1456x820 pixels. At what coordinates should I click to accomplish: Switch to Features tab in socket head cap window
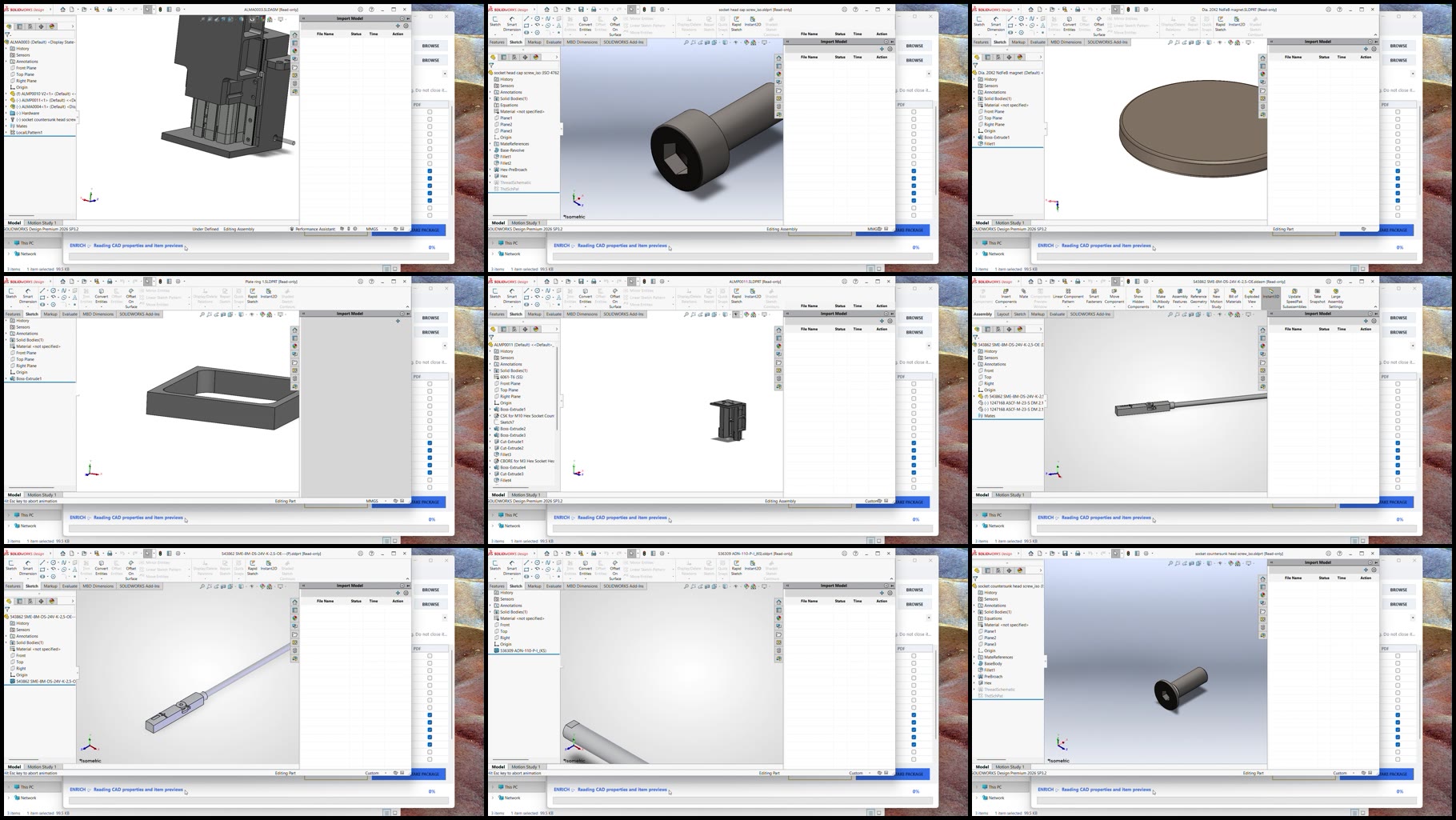497,42
